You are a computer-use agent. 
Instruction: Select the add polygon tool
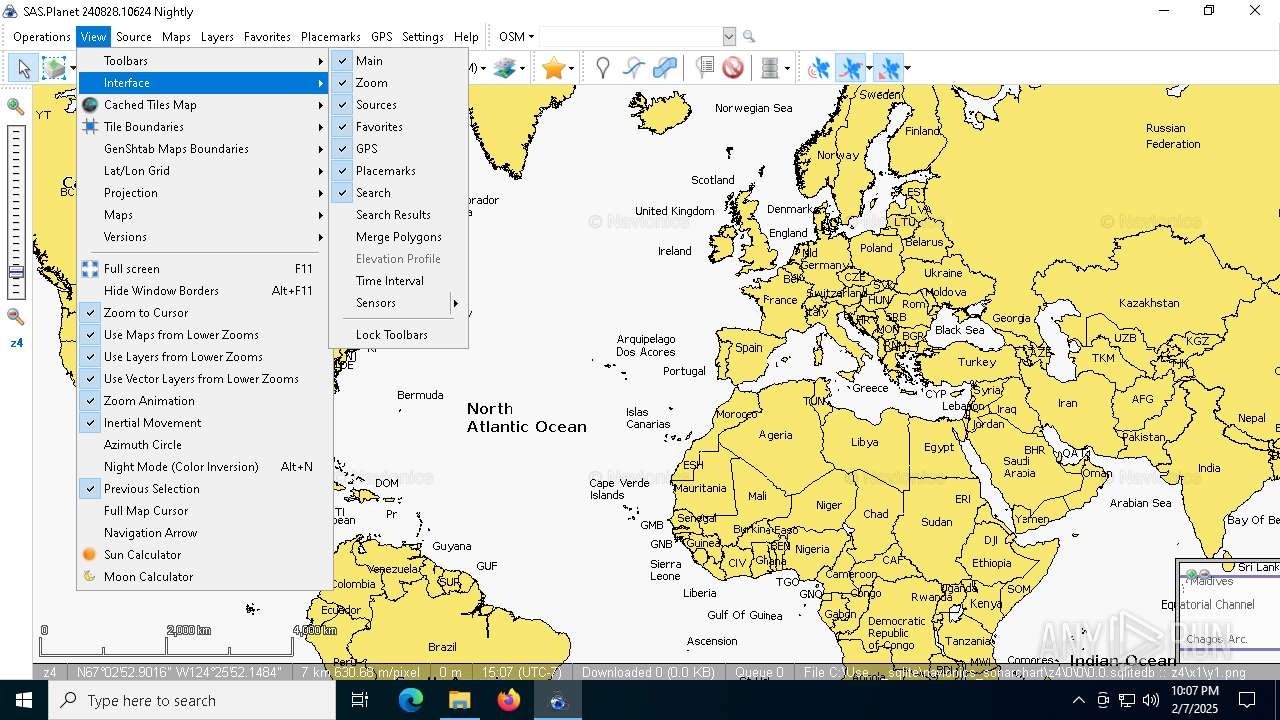coord(665,68)
